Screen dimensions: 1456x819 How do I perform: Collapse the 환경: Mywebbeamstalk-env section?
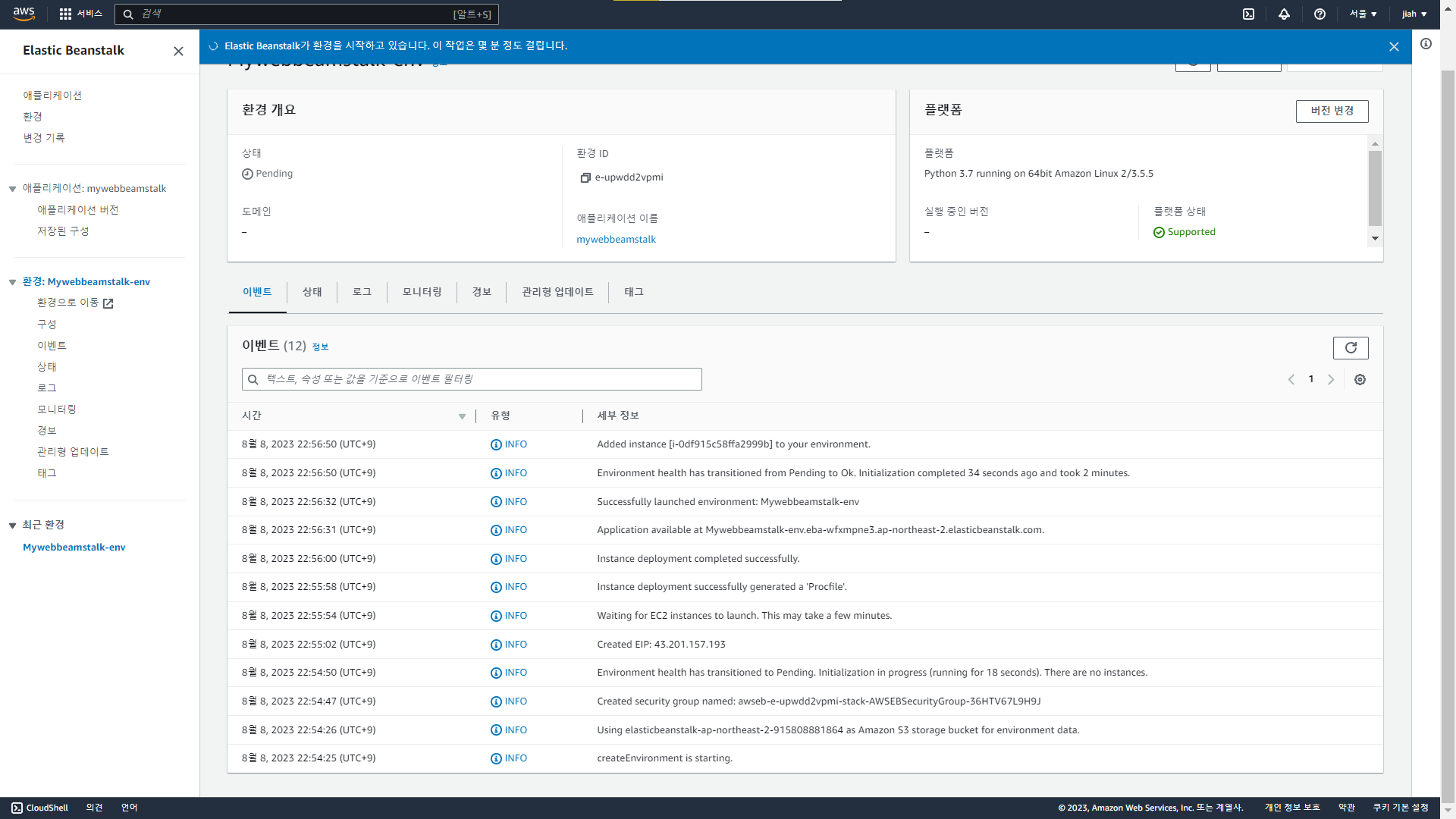point(12,282)
